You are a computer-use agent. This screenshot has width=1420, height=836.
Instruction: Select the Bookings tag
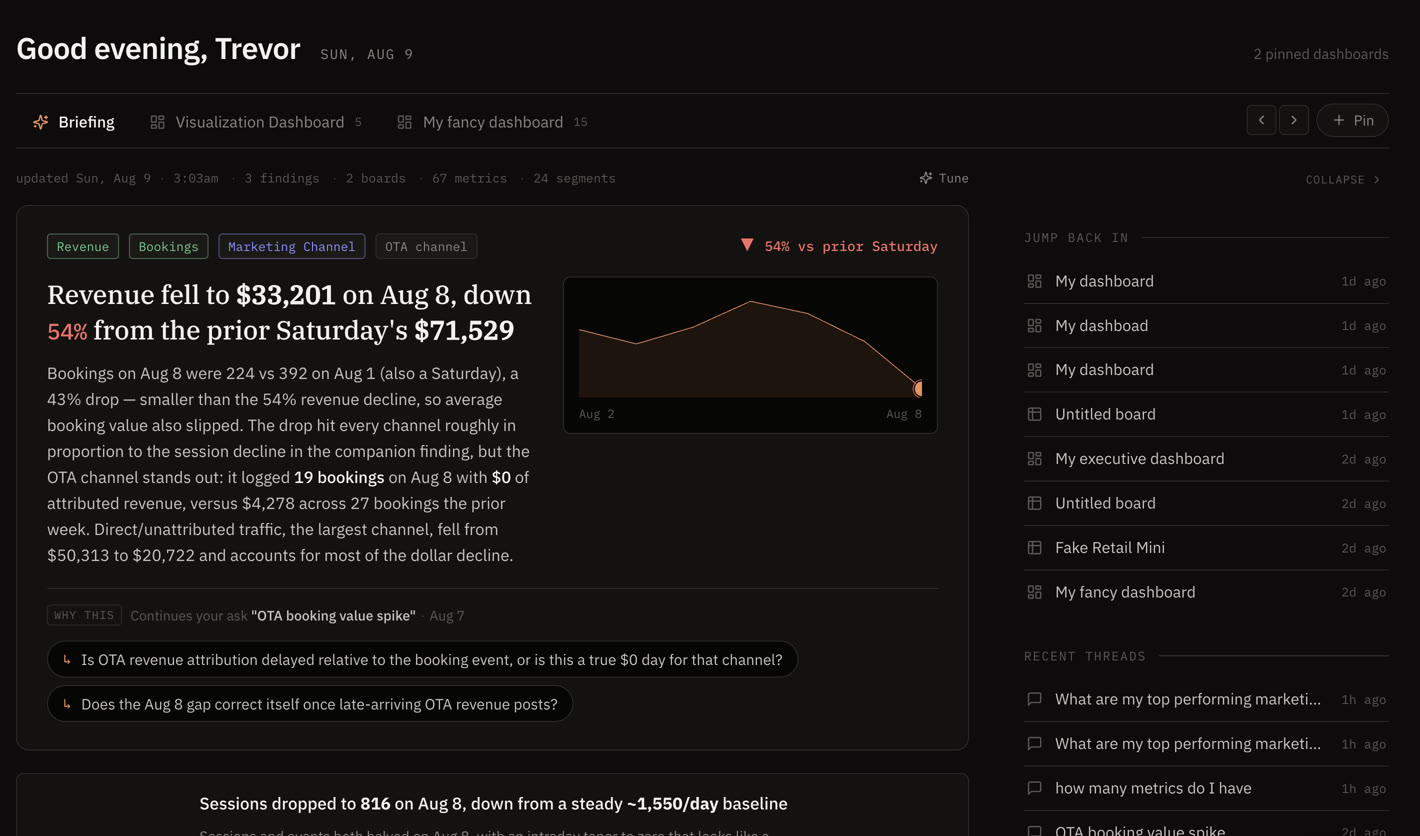pyautogui.click(x=168, y=246)
